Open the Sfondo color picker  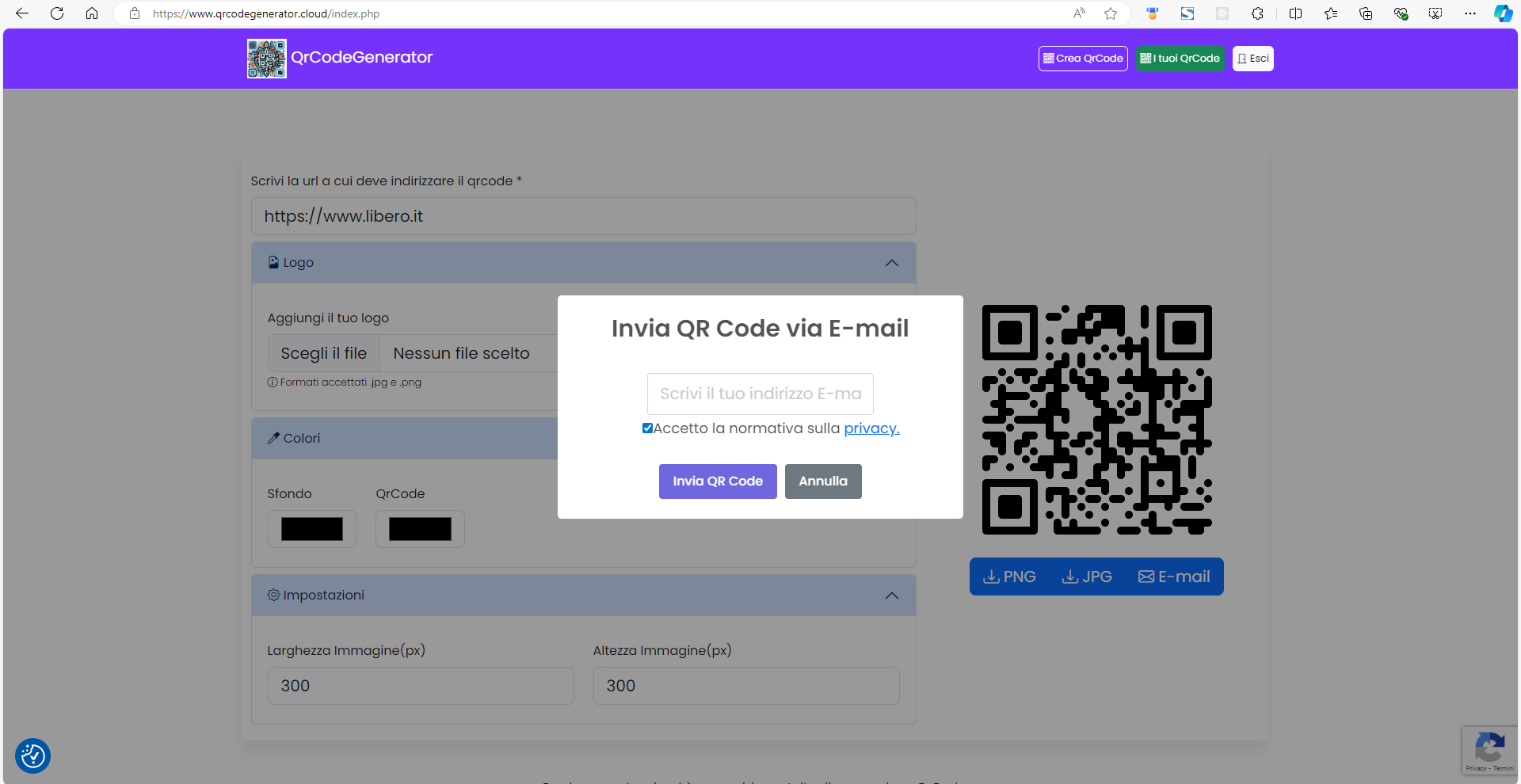[312, 529]
